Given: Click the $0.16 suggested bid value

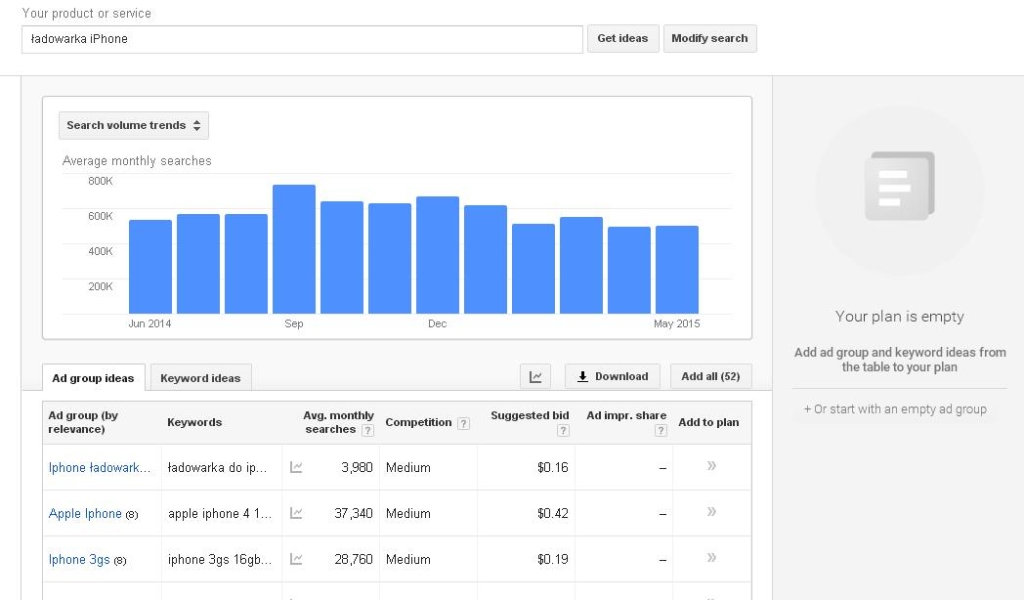Looking at the screenshot, I should tap(552, 467).
